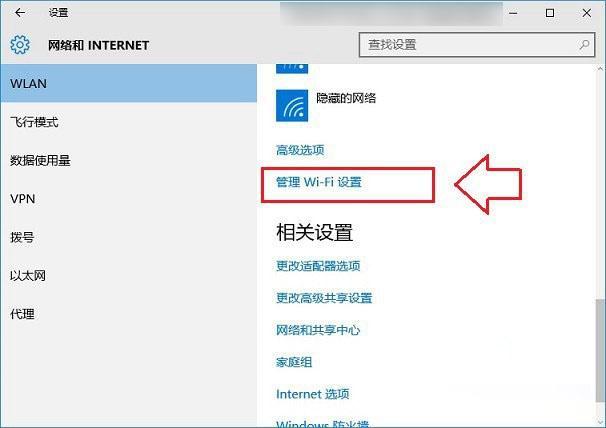
Task: Click the back arrow in the title bar
Action: [x=21, y=14]
